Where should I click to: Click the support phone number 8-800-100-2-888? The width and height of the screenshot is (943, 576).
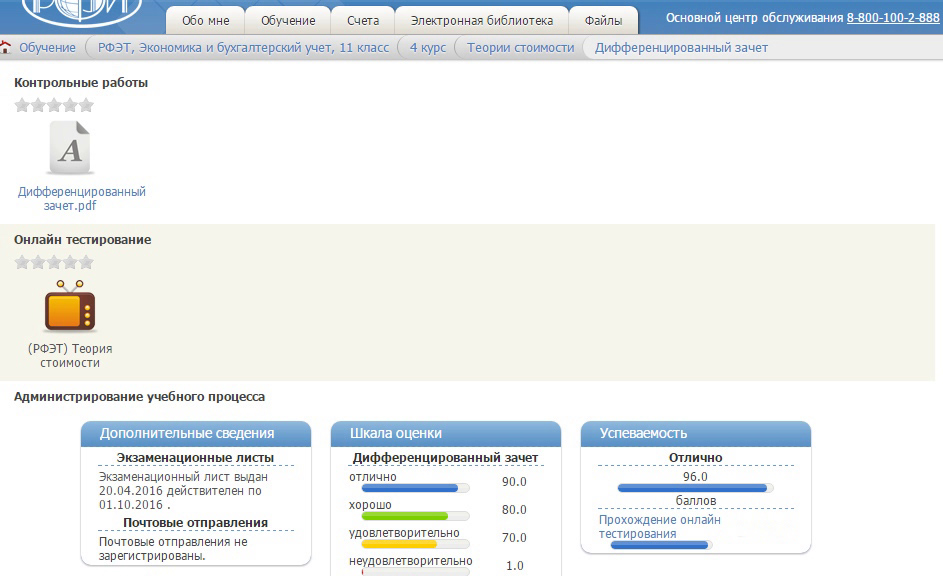click(892, 18)
